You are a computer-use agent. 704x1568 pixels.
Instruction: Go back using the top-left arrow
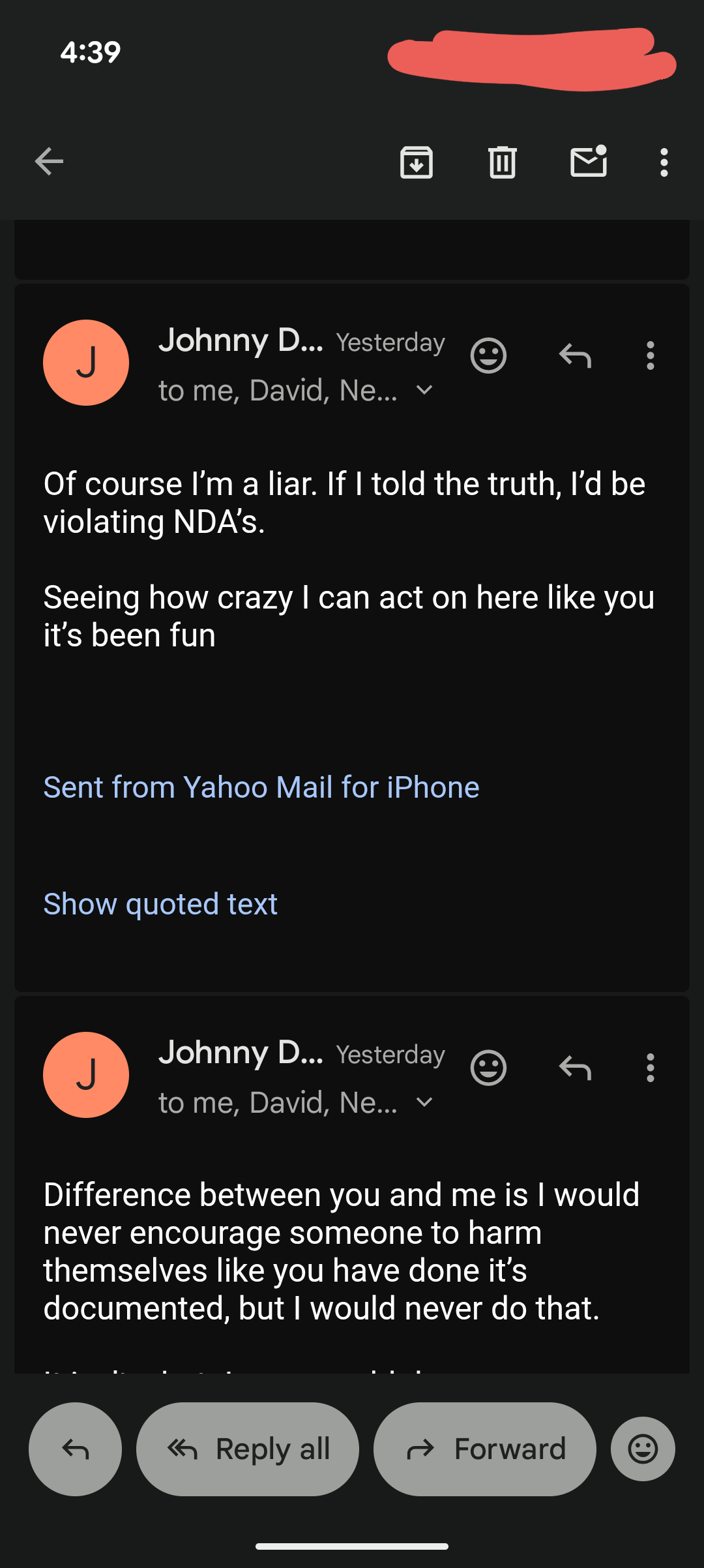(49, 162)
